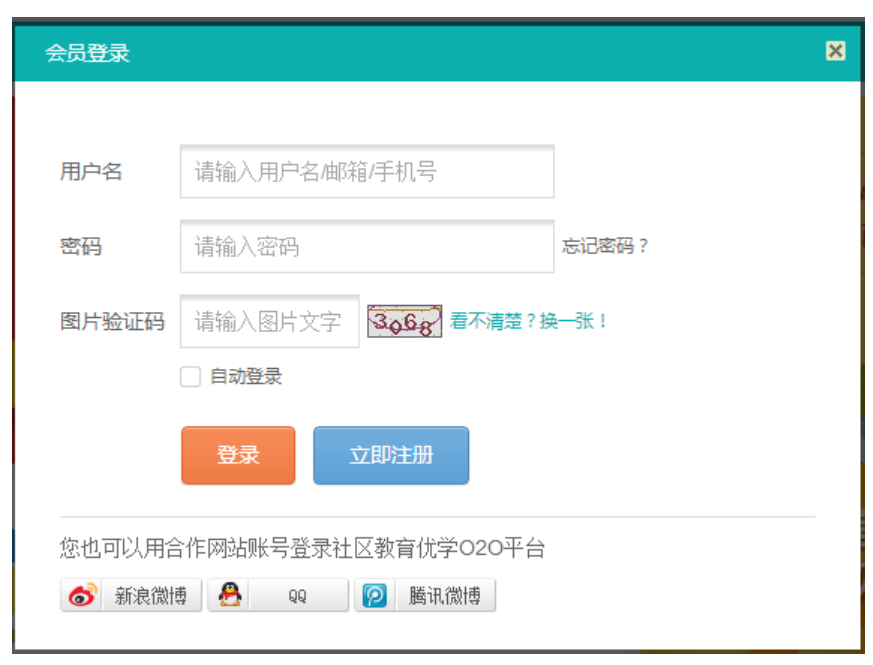The image size is (873, 665).
Task: Select the 图片验证码 text input box
Action: [269, 321]
